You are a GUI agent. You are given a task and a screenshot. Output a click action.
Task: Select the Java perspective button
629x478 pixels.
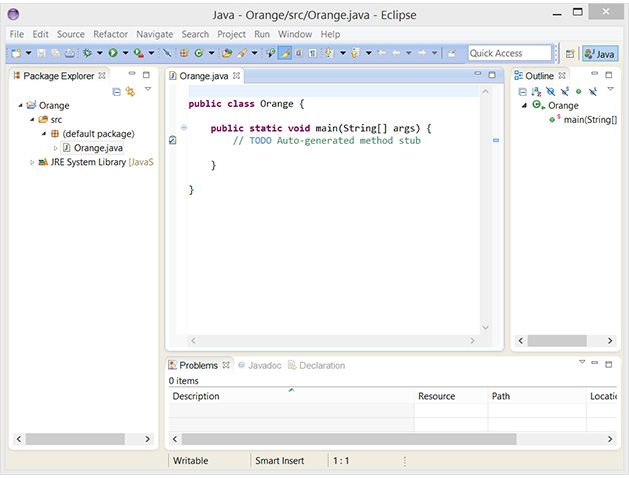(600, 54)
